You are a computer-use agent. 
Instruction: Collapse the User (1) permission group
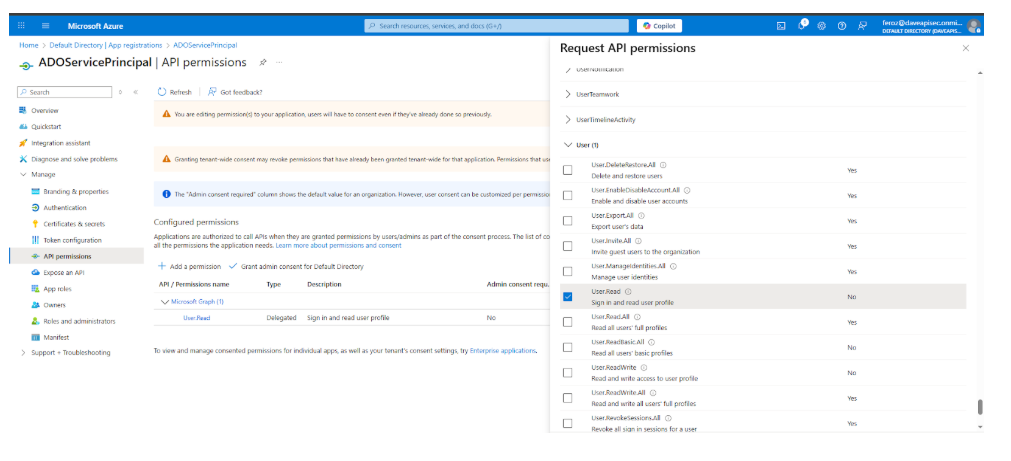(569, 145)
